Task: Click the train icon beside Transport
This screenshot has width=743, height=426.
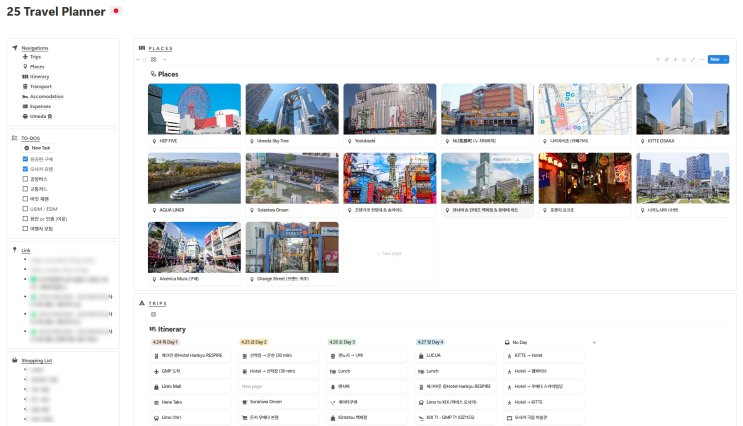Action: coord(25,87)
